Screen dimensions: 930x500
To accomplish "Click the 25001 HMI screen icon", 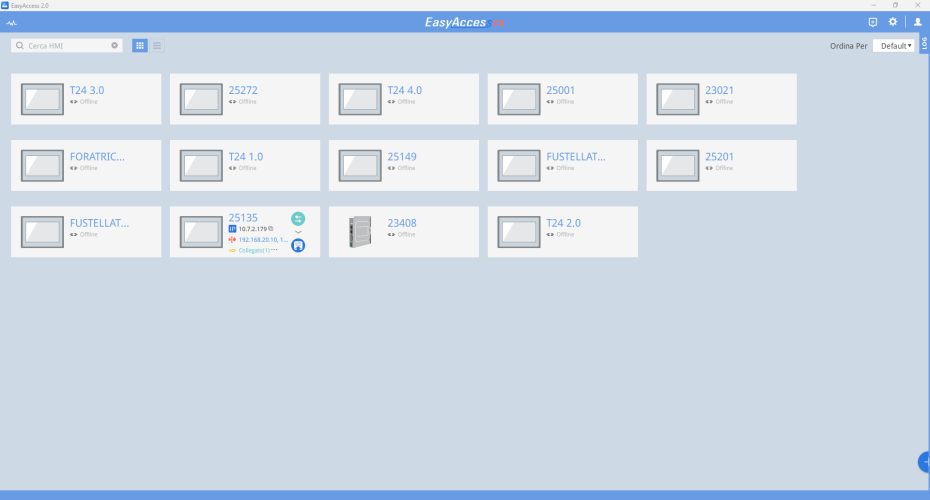I will point(519,99).
